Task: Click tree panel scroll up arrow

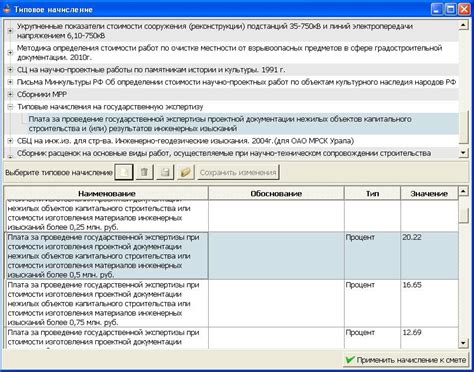Action: tap(463, 25)
